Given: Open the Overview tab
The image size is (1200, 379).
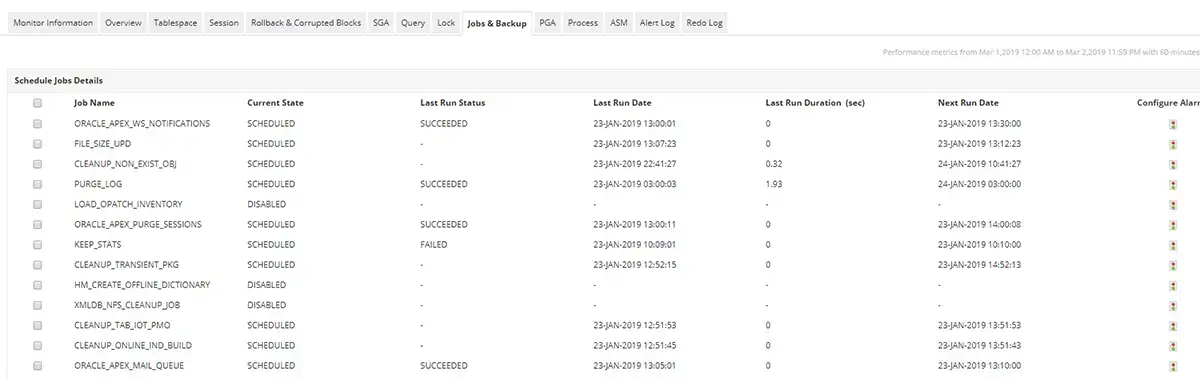Looking at the screenshot, I should (x=123, y=22).
